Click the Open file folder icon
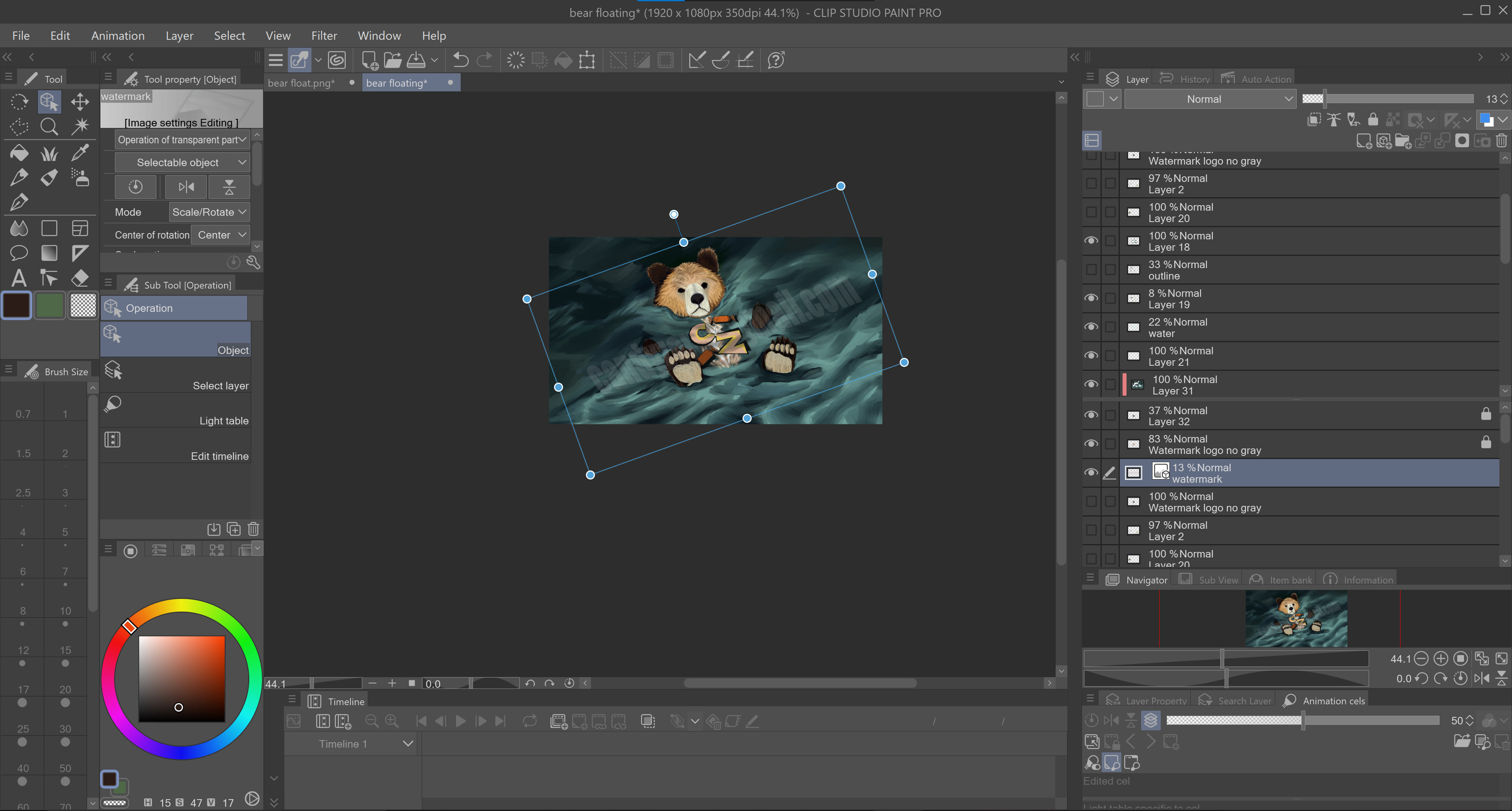 coord(393,60)
